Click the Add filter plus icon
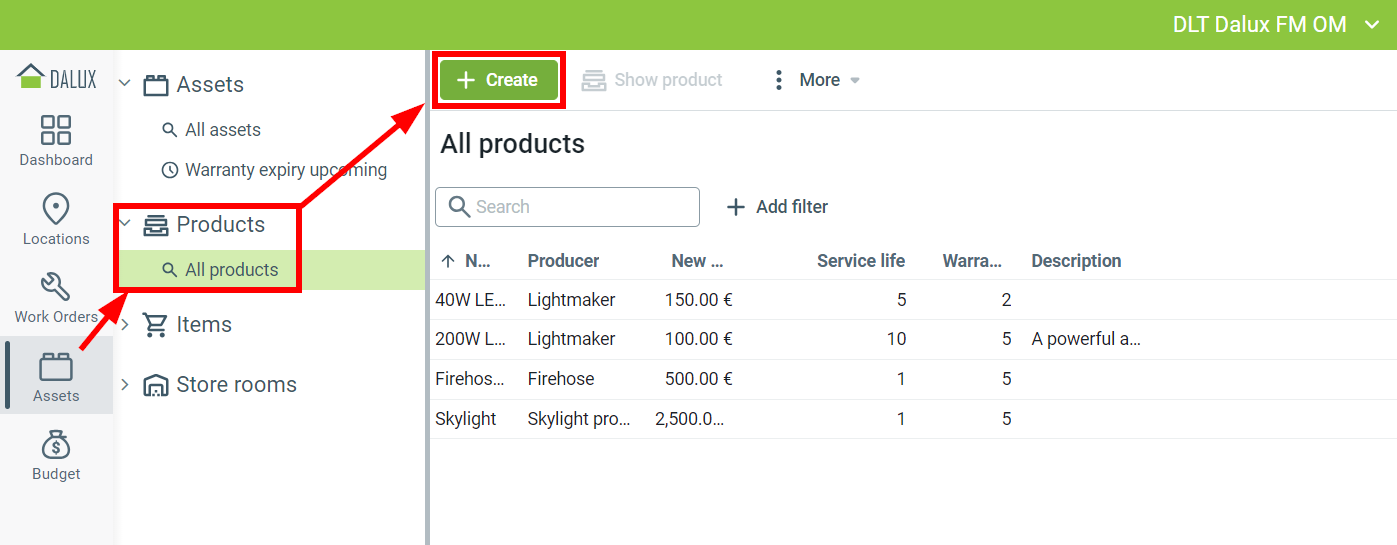The width and height of the screenshot is (1397, 545). (736, 207)
